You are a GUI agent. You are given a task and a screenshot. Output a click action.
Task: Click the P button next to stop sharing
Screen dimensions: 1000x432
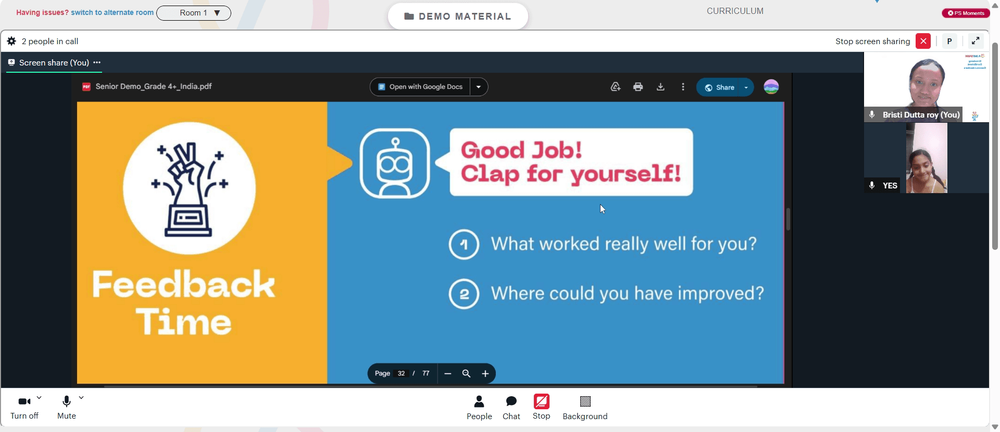[x=949, y=41]
